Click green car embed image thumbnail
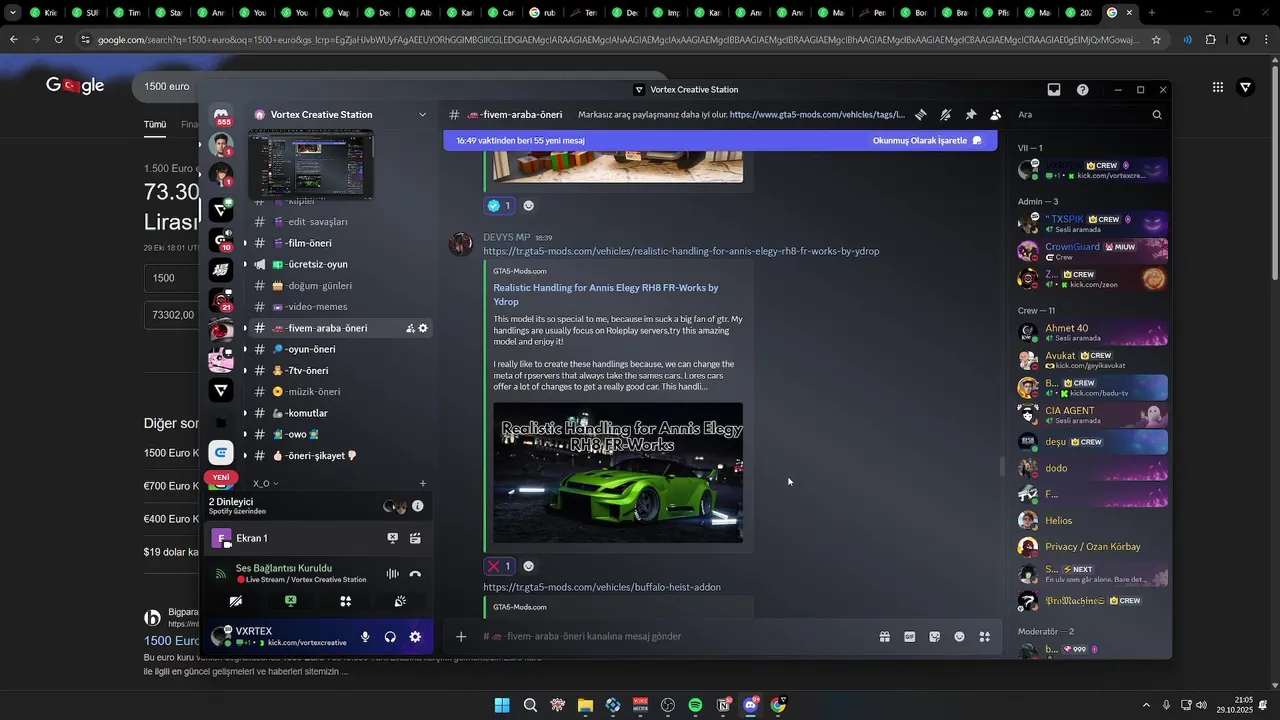Image resolution: width=1280 pixels, height=720 pixels. coord(618,472)
